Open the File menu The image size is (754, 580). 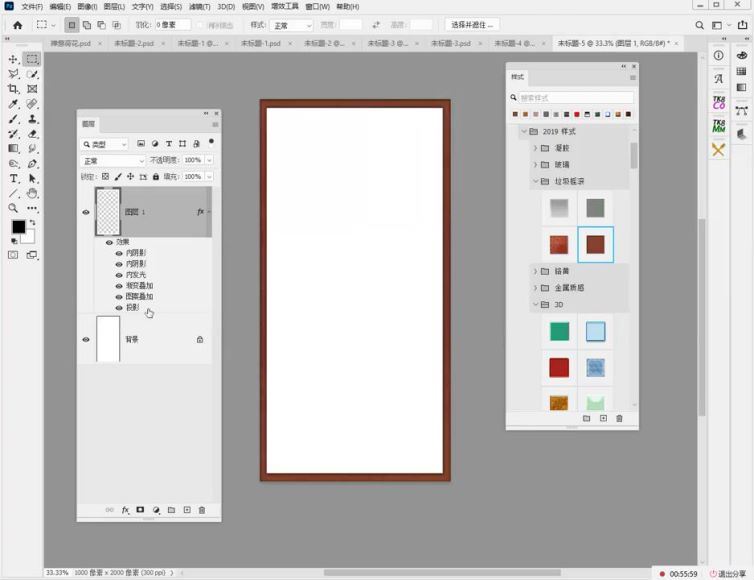click(32, 7)
